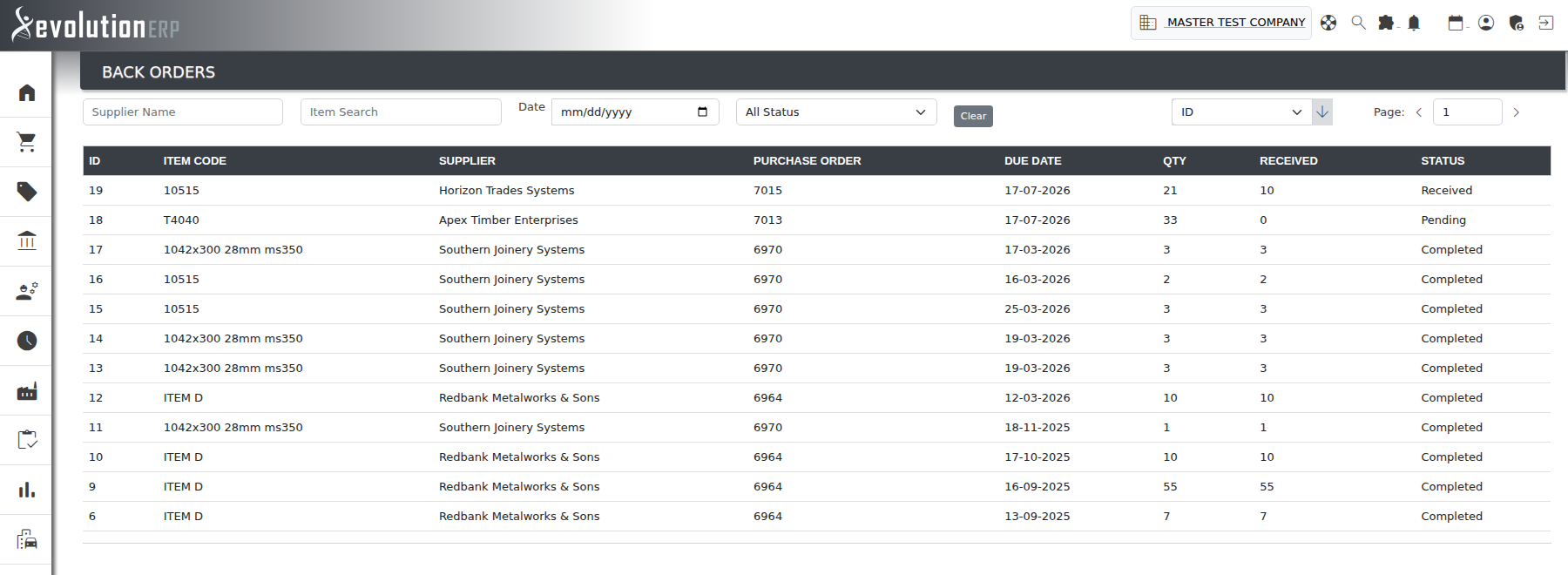Open the Home sidebar icon
Screen dimensions: 1568x575
(x=27, y=92)
